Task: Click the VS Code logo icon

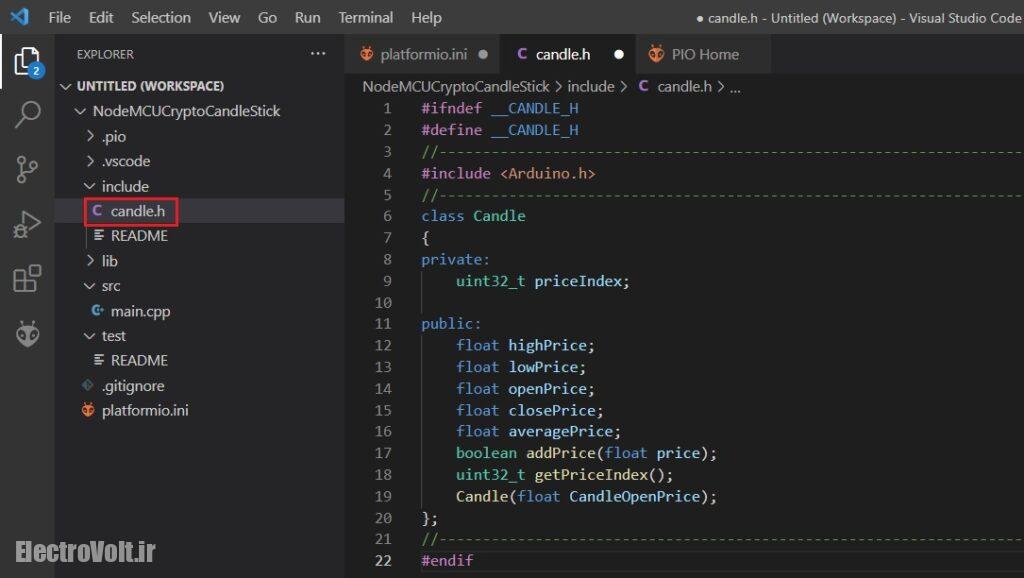Action: (20, 17)
